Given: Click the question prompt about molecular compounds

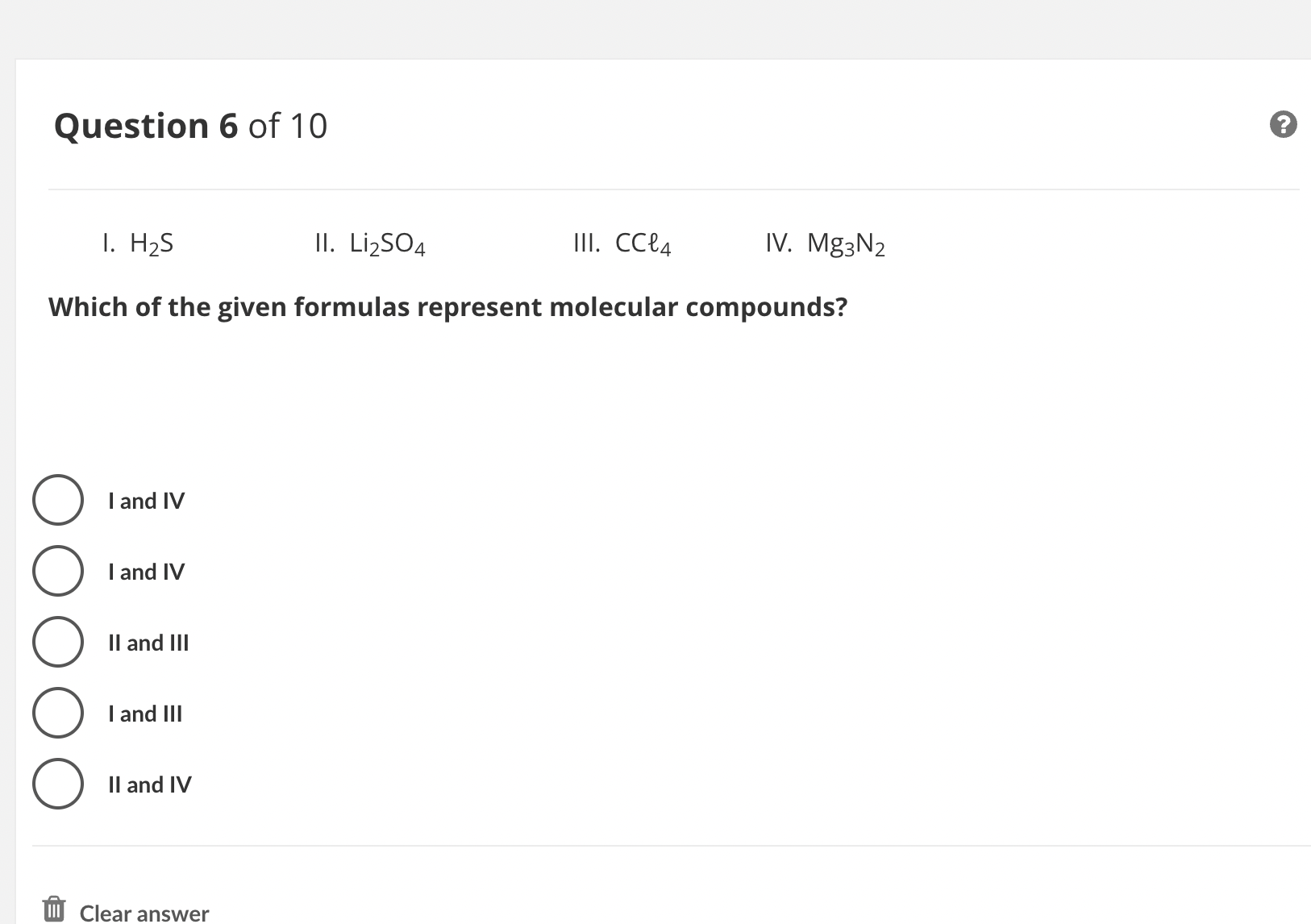Looking at the screenshot, I should (x=448, y=306).
